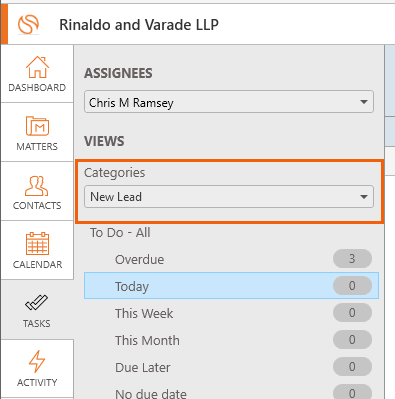Image resolution: width=395 pixels, height=399 pixels.
Task: Open the Chris M Ramsey assignee combo box
Action: coord(229,102)
